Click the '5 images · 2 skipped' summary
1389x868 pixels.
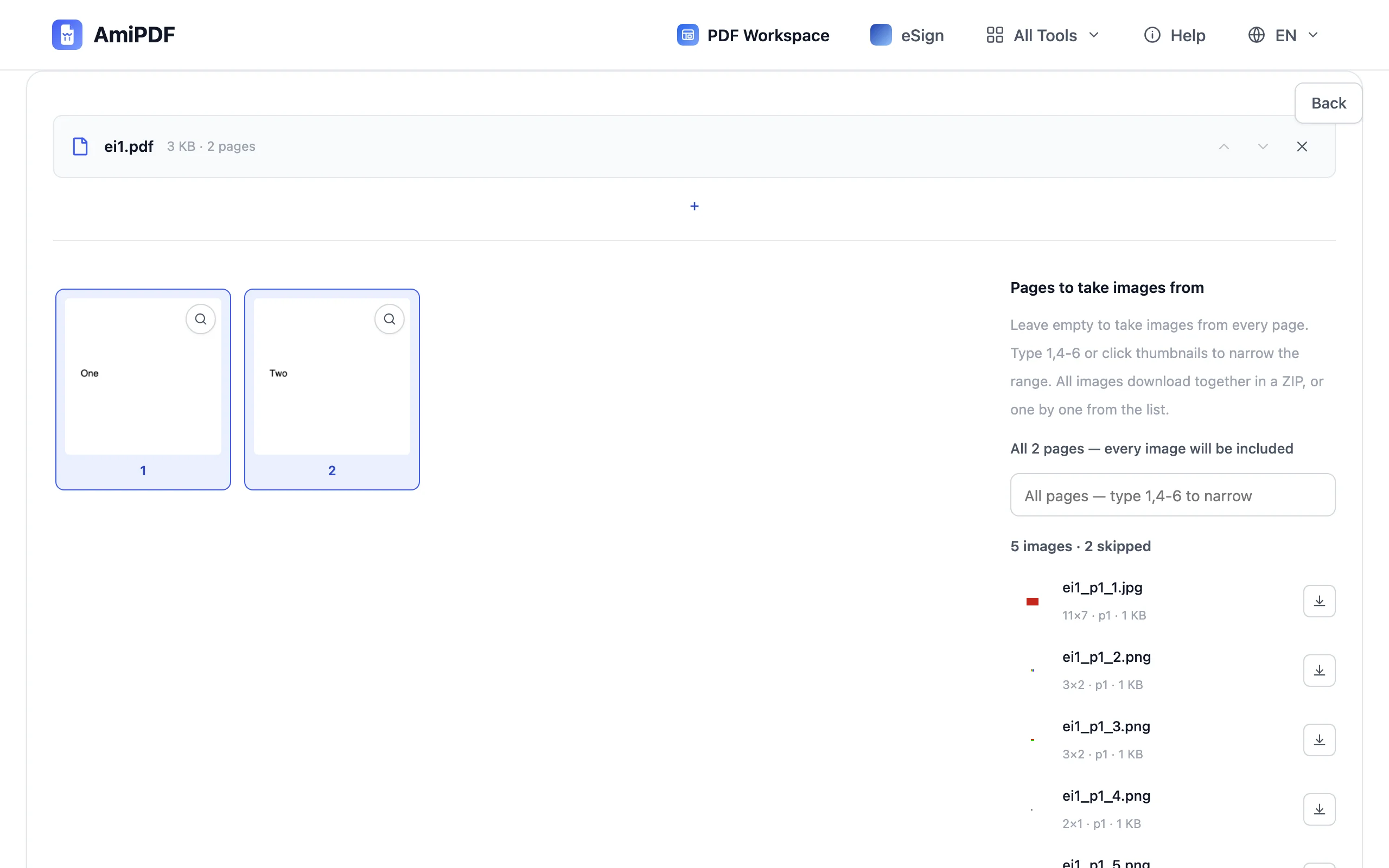(1080, 546)
